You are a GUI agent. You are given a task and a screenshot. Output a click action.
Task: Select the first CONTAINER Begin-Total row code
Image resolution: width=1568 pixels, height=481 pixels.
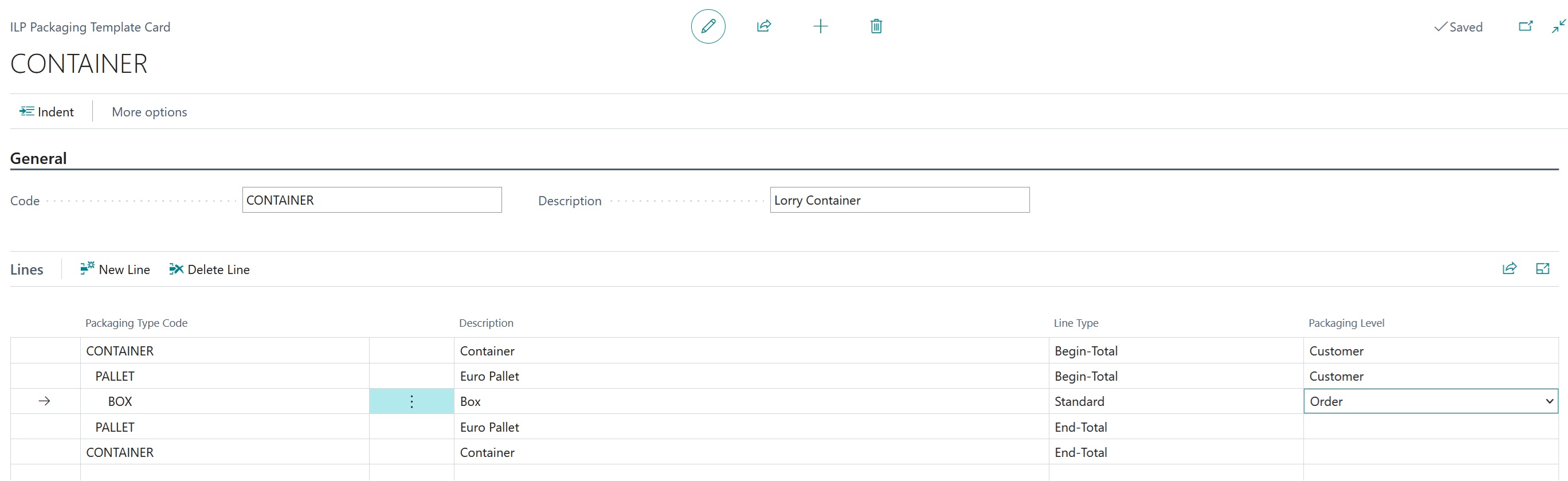click(120, 351)
